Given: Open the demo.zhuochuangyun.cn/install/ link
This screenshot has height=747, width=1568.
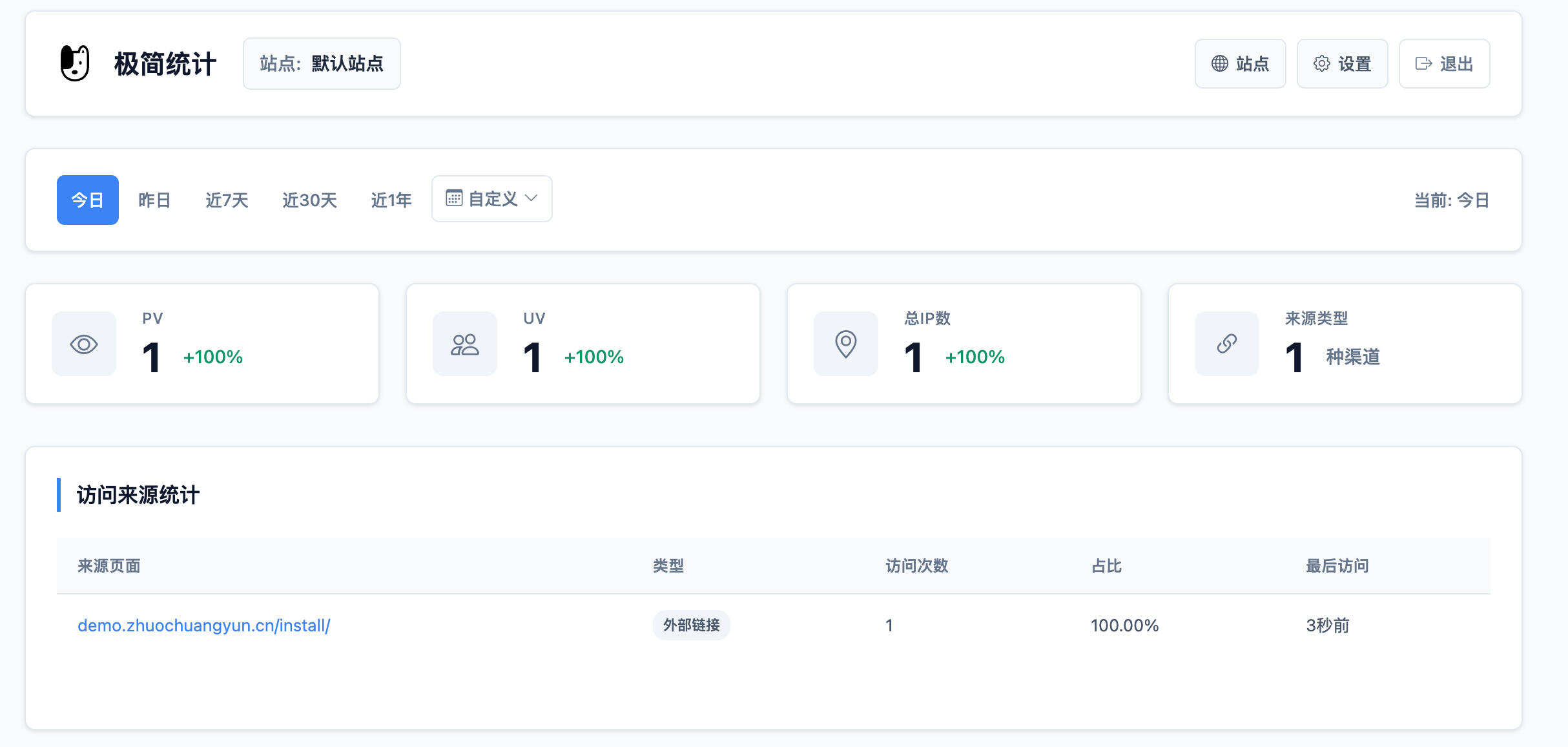Looking at the screenshot, I should [x=203, y=625].
